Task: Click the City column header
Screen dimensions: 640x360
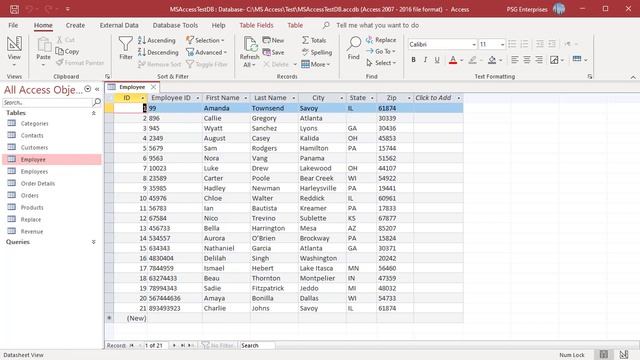Action: tap(322, 98)
